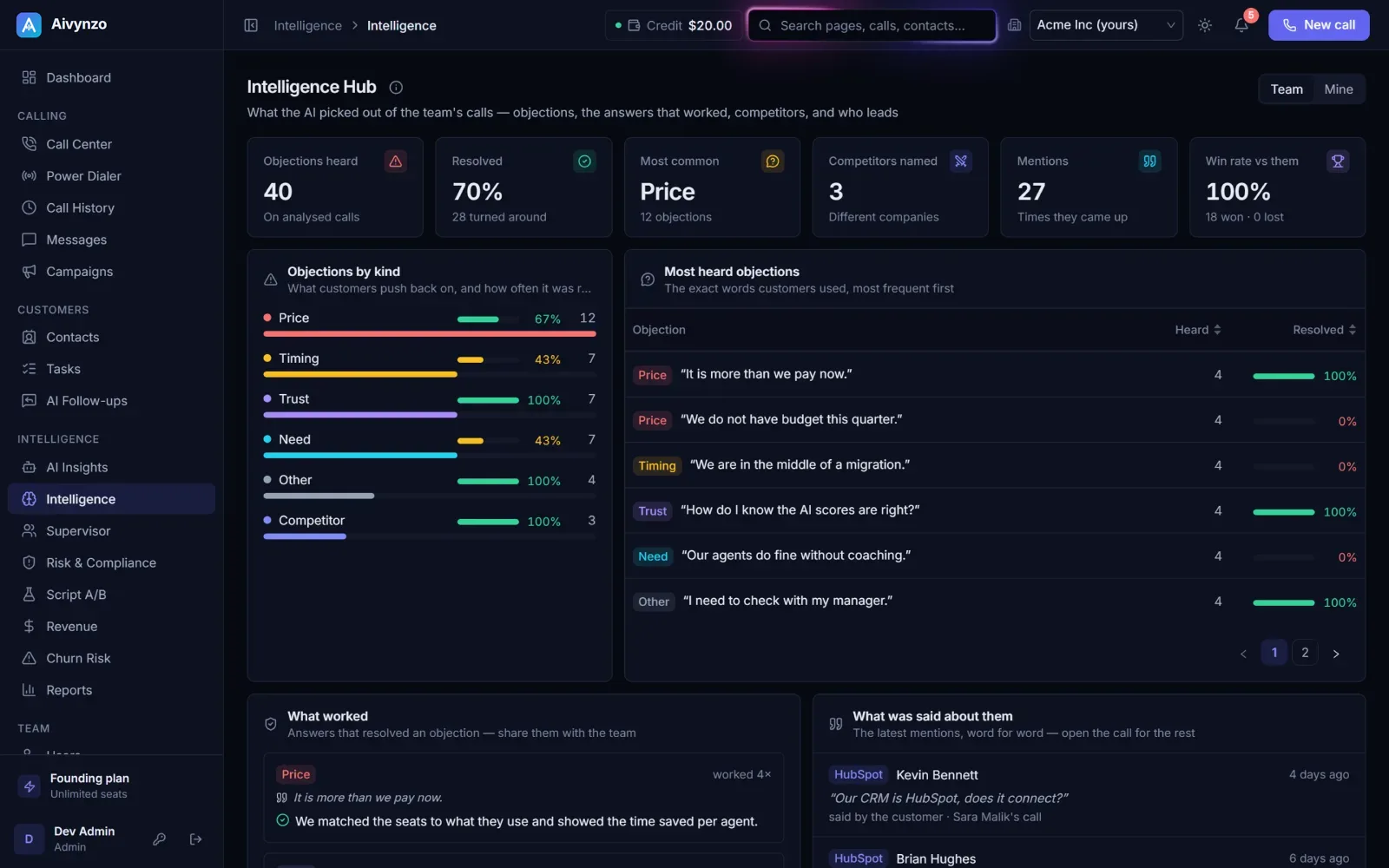Open Risk & Compliance in sidebar
The image size is (1389, 868).
point(111,562)
